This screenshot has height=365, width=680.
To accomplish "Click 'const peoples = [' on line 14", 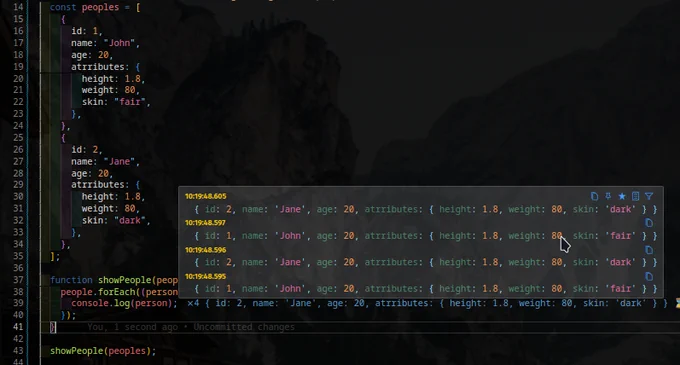I will click(95, 7).
